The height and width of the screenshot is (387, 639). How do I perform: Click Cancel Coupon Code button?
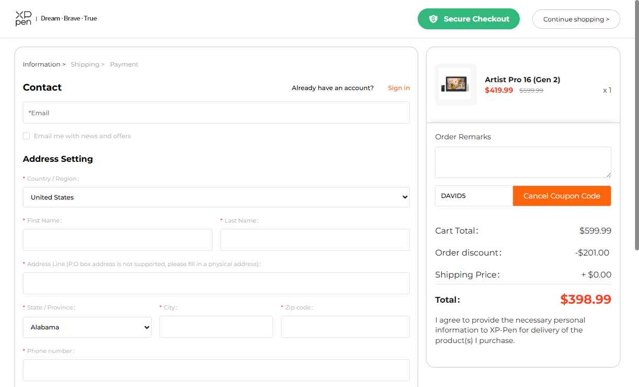coord(562,196)
